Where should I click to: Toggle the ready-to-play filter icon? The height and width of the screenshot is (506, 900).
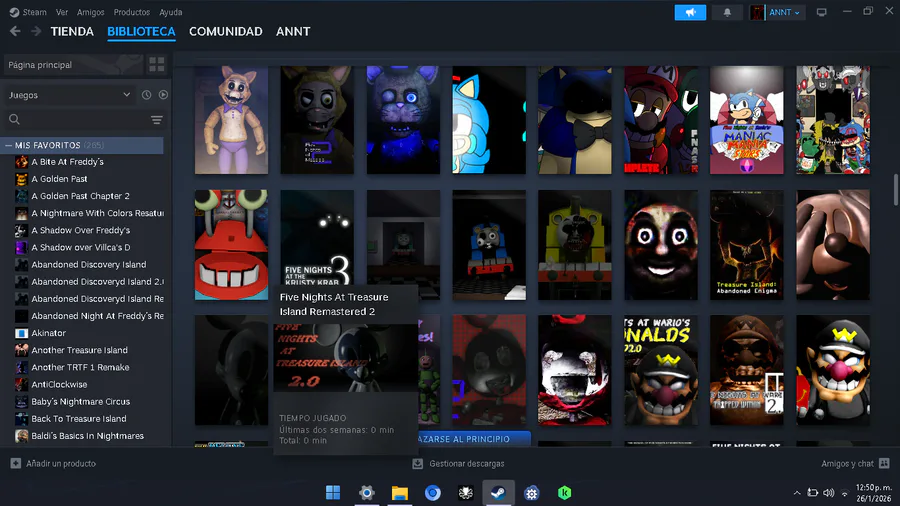(164, 95)
